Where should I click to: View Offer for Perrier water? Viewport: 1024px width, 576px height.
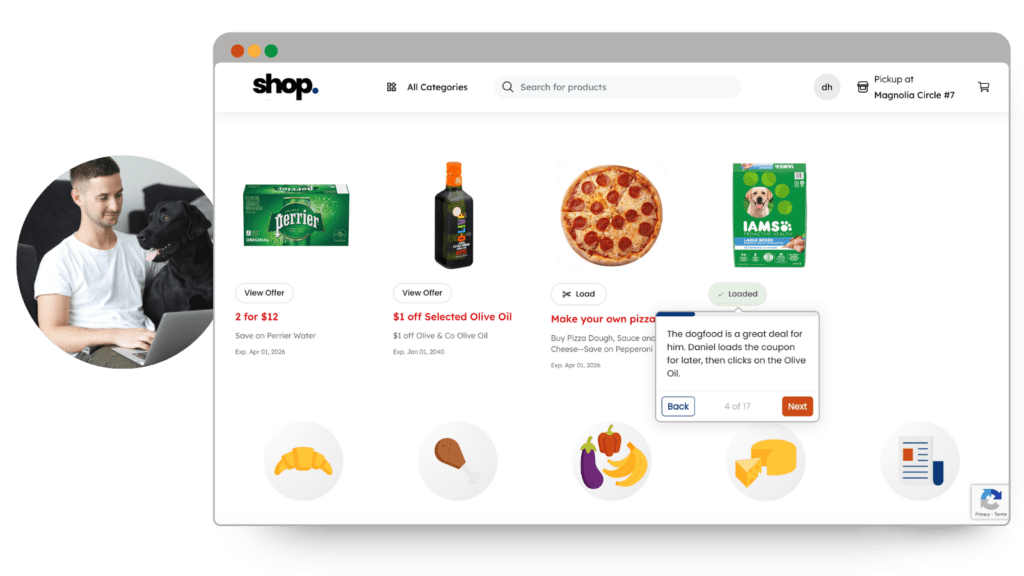(x=264, y=293)
